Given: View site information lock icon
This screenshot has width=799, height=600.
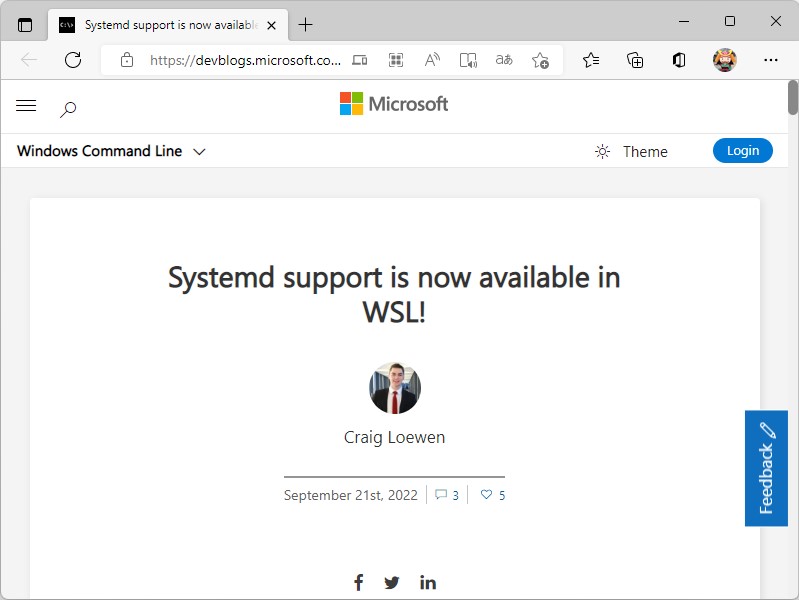Looking at the screenshot, I should pos(127,60).
